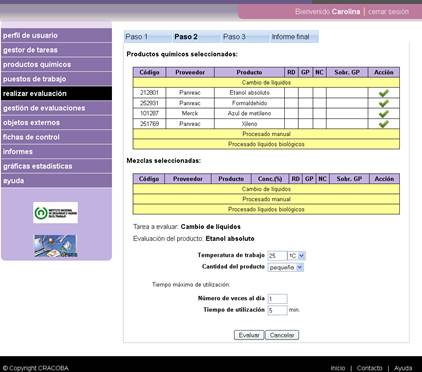Click green checkmark for Xileno row

(384, 124)
